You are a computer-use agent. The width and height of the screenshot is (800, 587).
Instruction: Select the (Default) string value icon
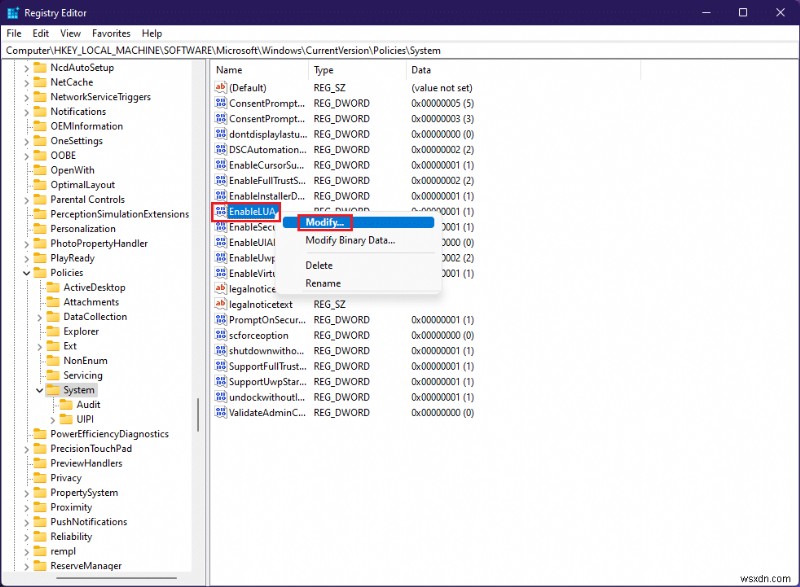(220, 87)
